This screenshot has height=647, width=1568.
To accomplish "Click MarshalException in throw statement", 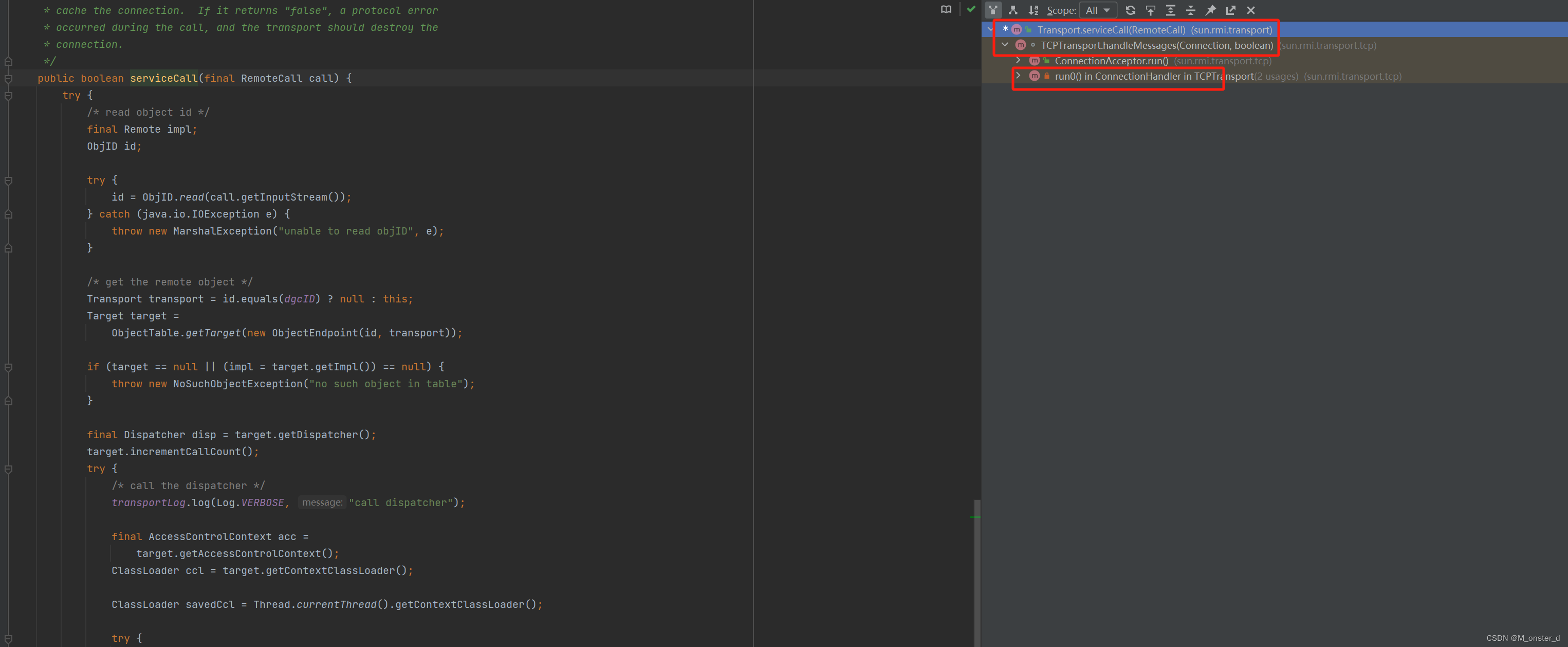I will point(222,231).
